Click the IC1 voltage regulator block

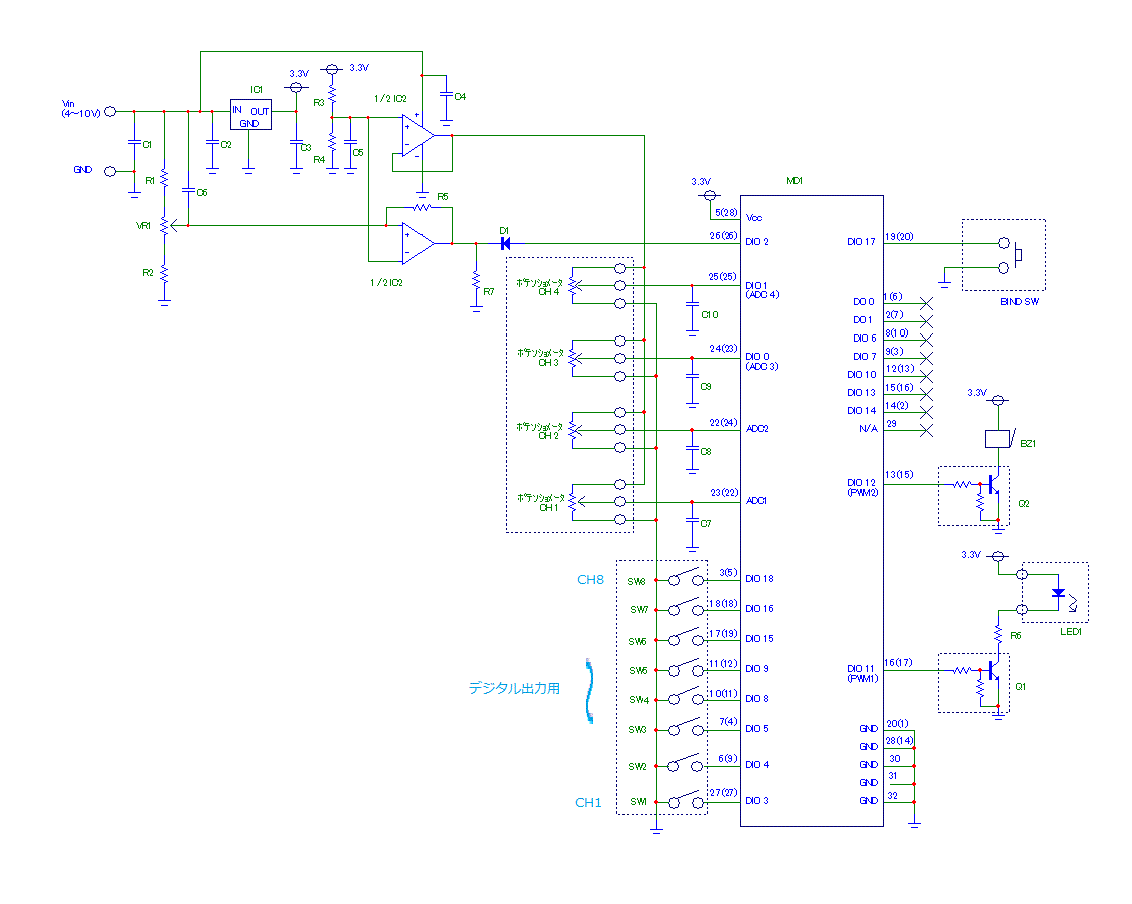[250, 115]
